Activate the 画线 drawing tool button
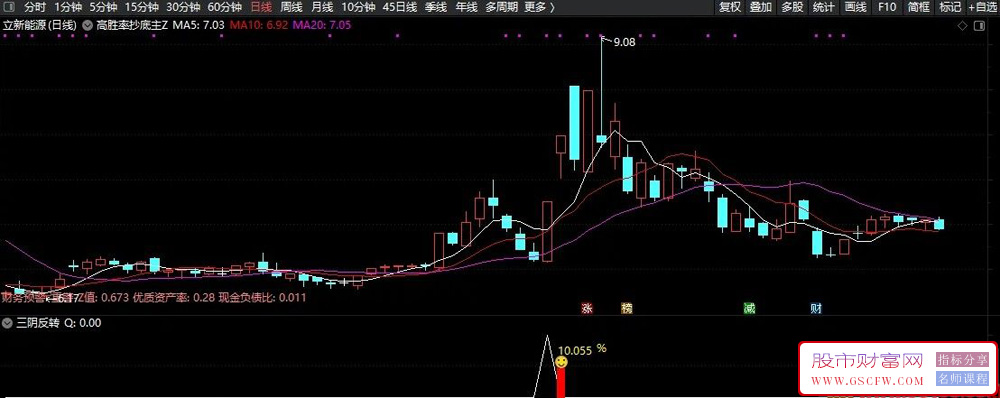This screenshot has width=1000, height=398. point(855,8)
